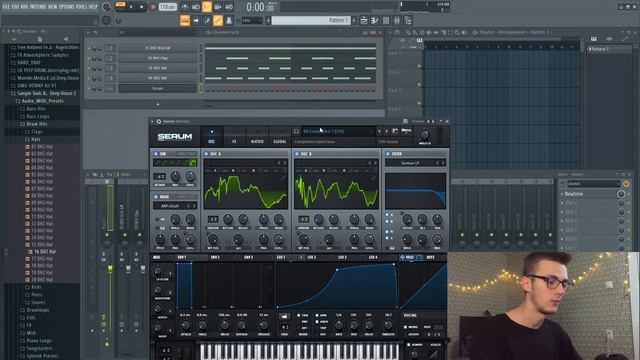Open the Browser view toolbar icon
The image size is (640, 360).
(408, 20)
